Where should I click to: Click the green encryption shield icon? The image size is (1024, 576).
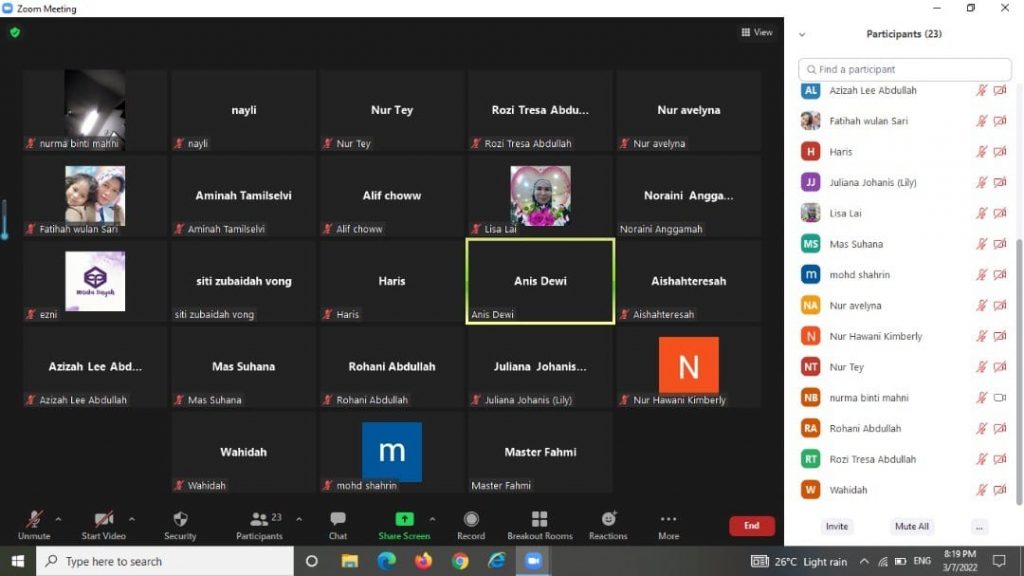point(15,32)
